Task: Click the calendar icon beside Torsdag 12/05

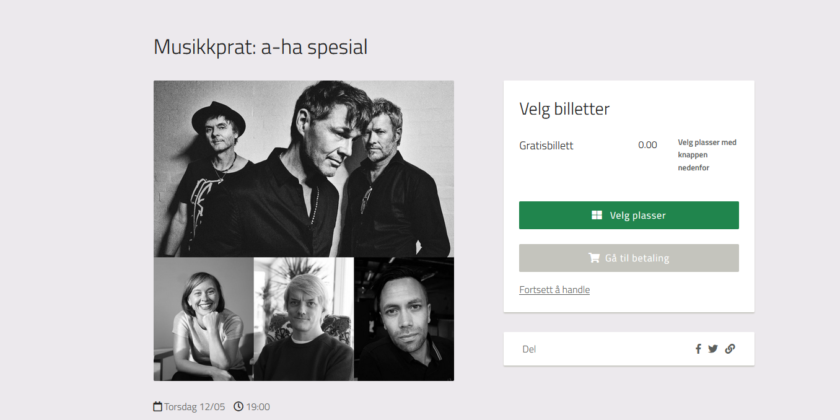Action: 158,407
